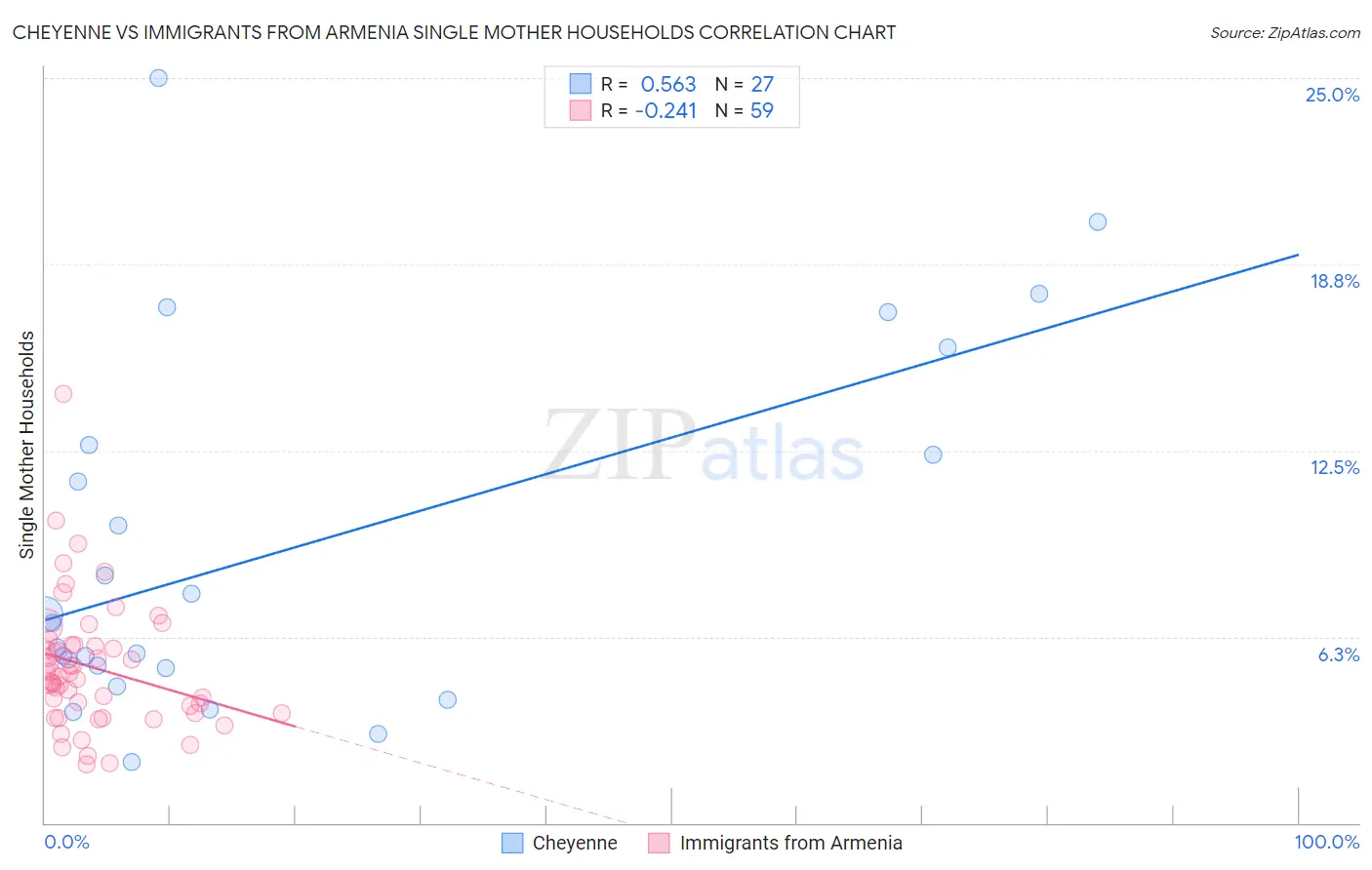Click the Single Mother Households axis title

(x=27, y=445)
